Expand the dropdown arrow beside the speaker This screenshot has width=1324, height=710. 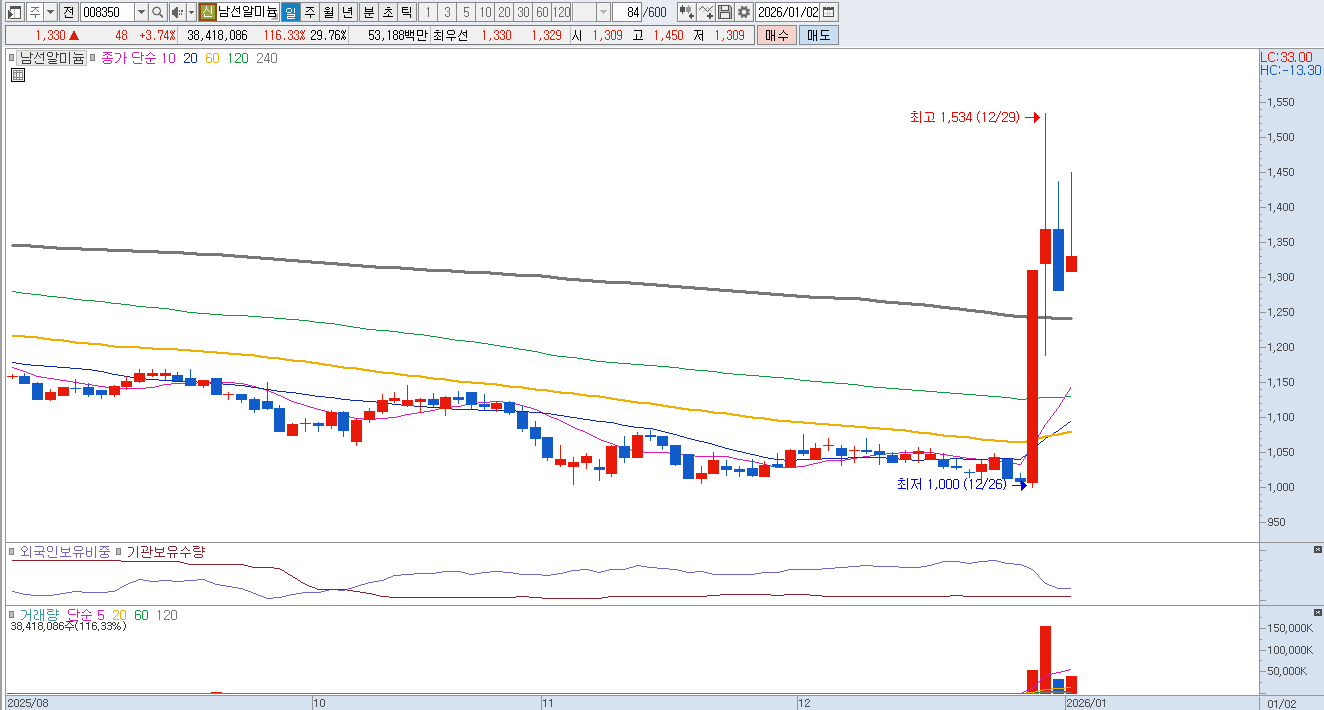[x=190, y=12]
